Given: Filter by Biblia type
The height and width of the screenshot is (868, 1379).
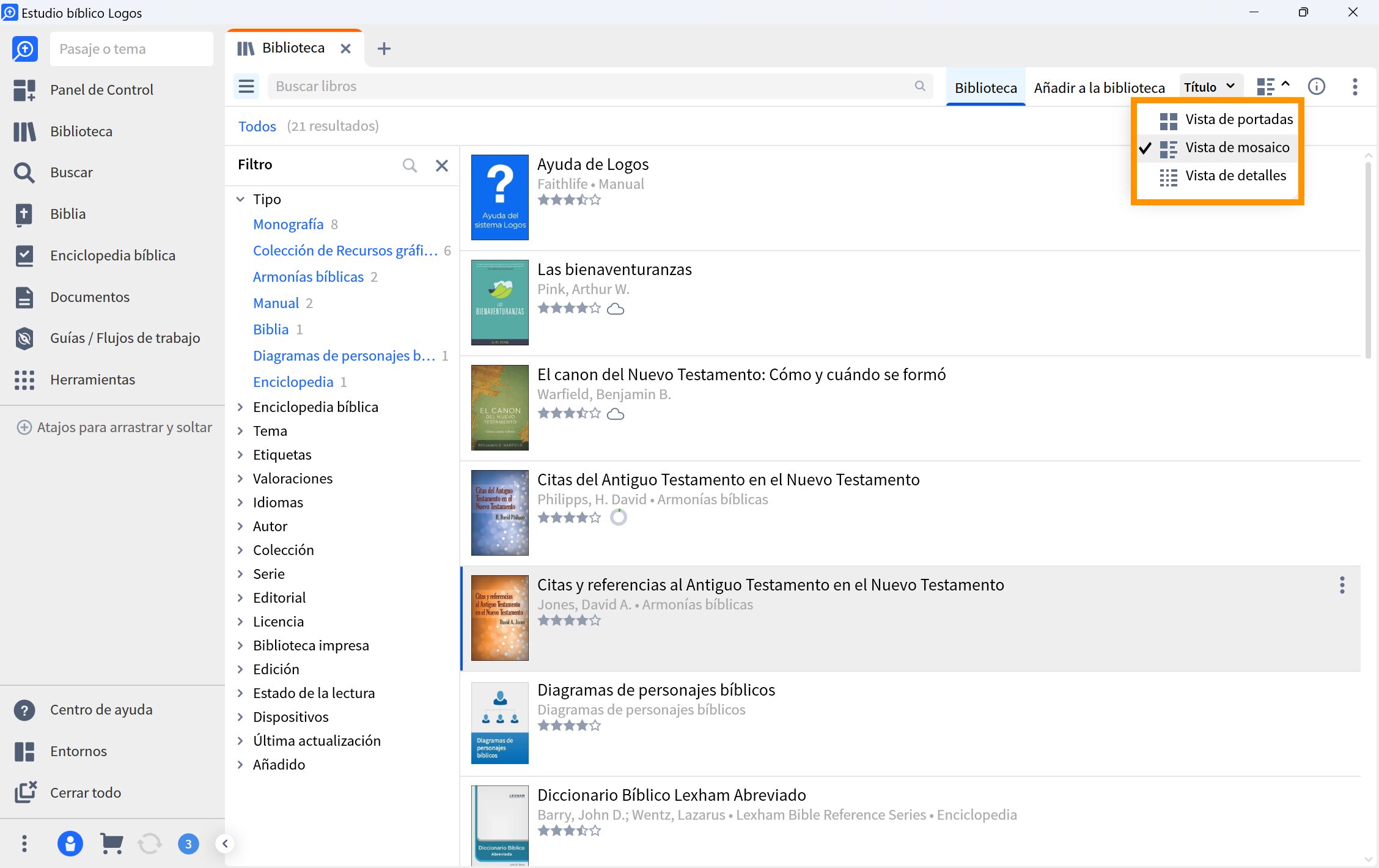Looking at the screenshot, I should click(271, 329).
